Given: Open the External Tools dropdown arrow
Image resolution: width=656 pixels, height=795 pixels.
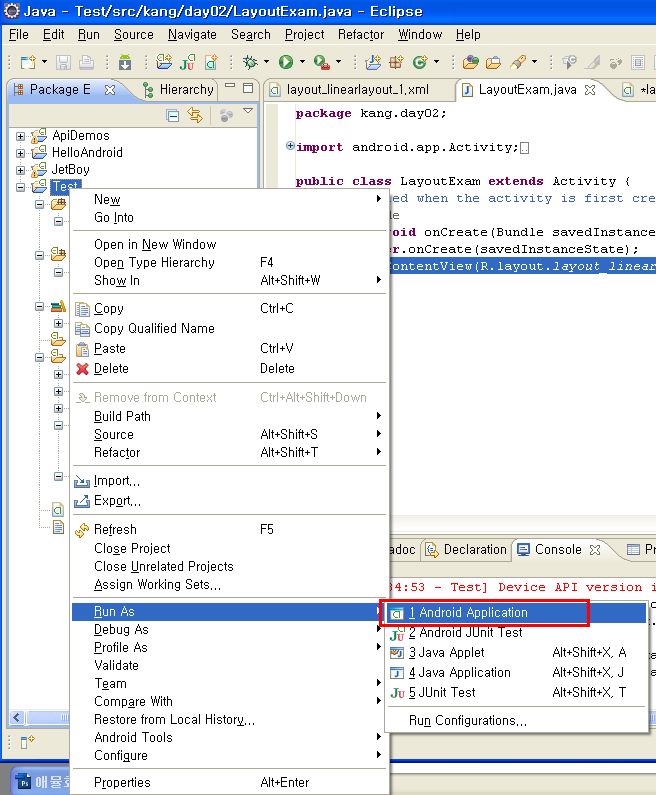Looking at the screenshot, I should (x=339, y=62).
